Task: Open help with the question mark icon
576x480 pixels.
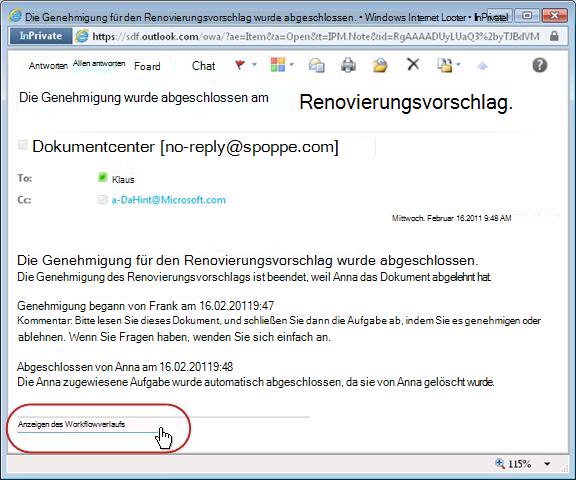Action: click(x=540, y=65)
